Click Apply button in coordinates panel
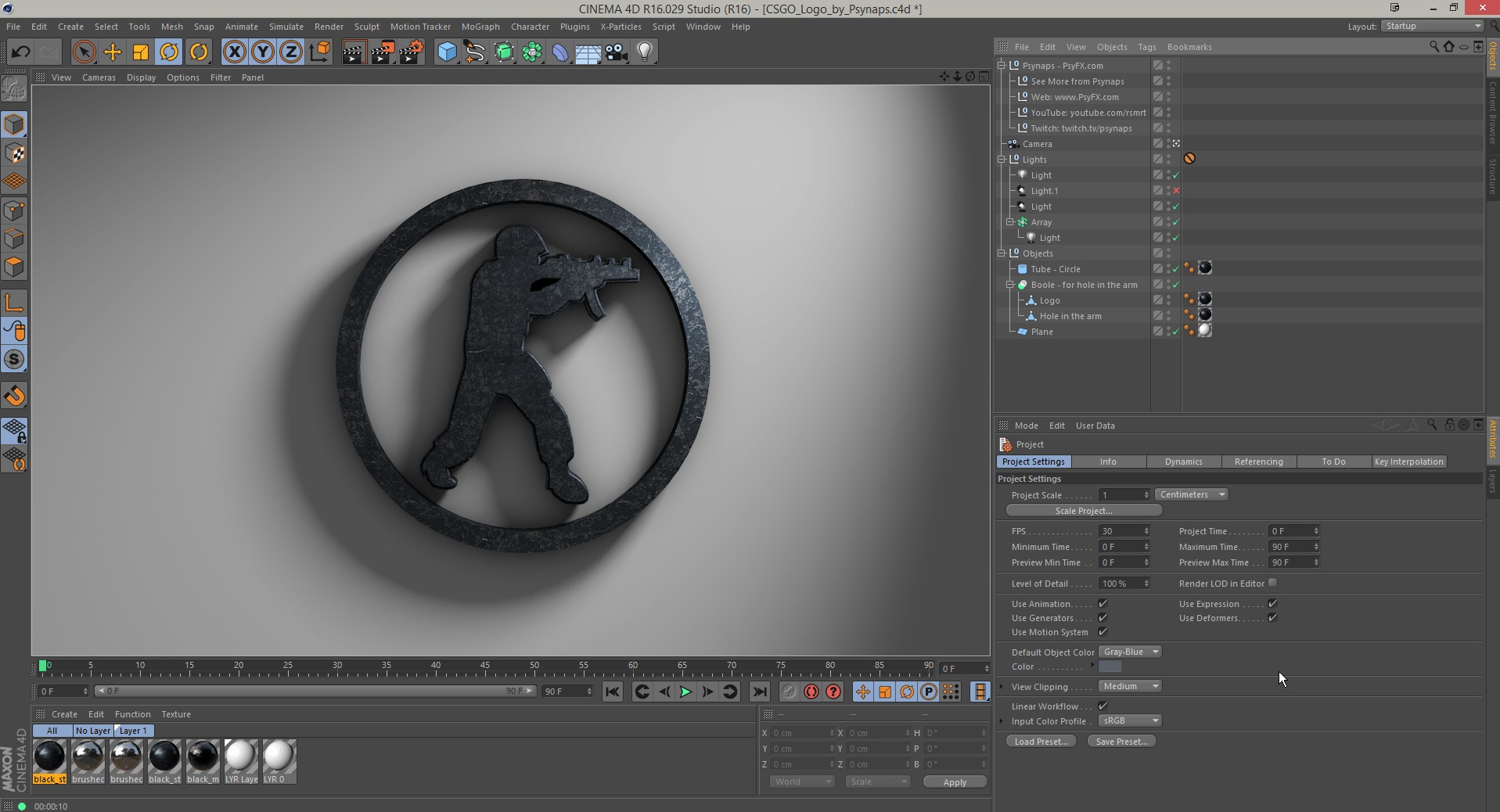Viewport: 1500px width, 812px height. (955, 782)
